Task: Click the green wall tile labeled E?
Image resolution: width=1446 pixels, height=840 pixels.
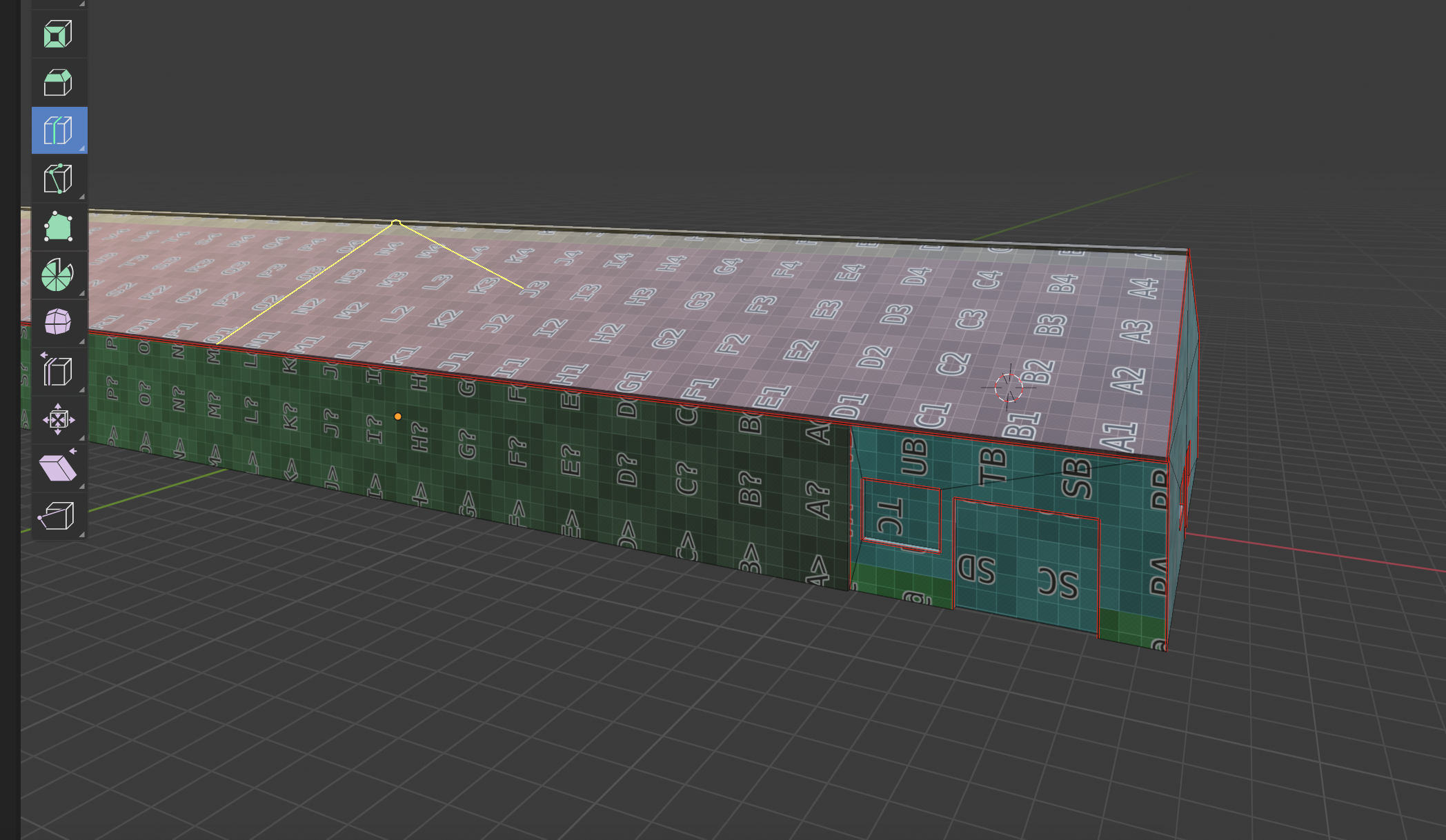Action: coord(571,460)
